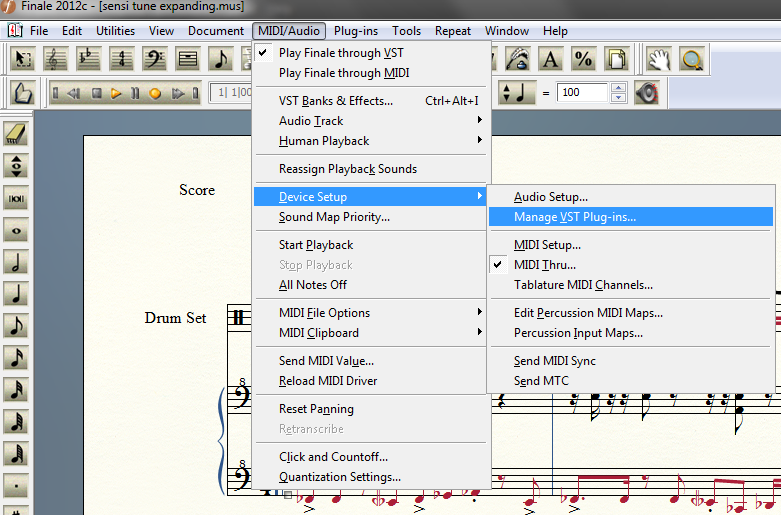Viewport: 781px width, 515px height.
Task: Select the bass clef Staff tool icon
Action: [154, 60]
